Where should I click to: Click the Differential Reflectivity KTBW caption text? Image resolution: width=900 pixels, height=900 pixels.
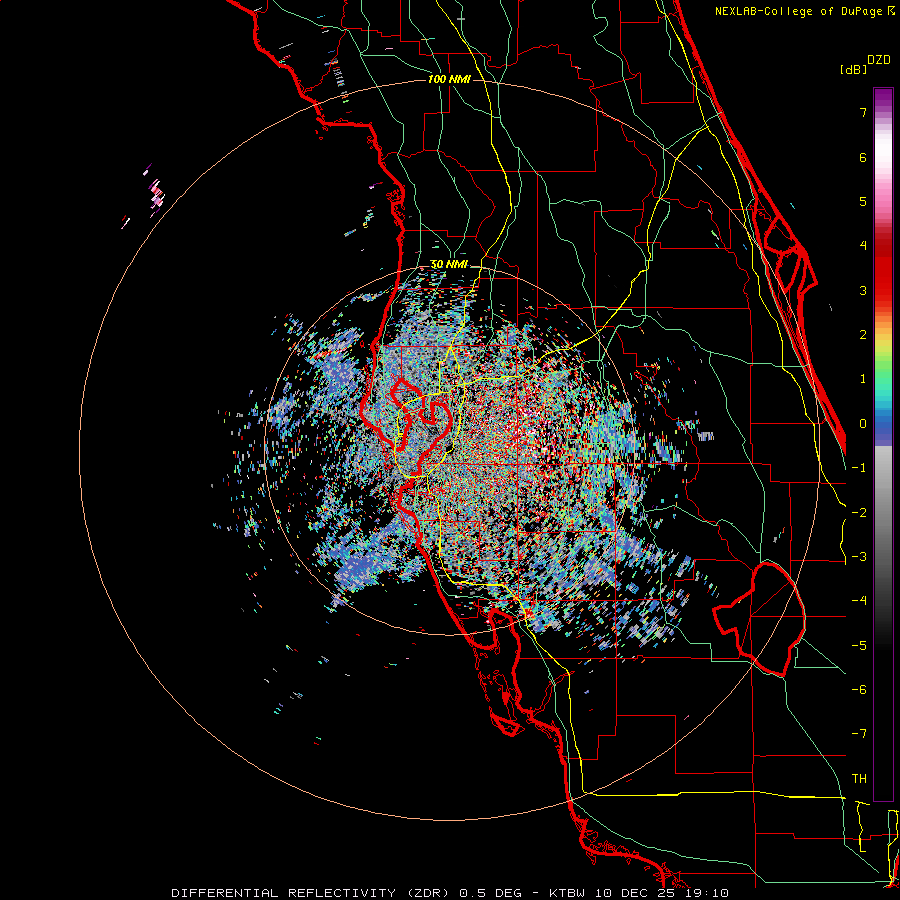[x=450, y=893]
